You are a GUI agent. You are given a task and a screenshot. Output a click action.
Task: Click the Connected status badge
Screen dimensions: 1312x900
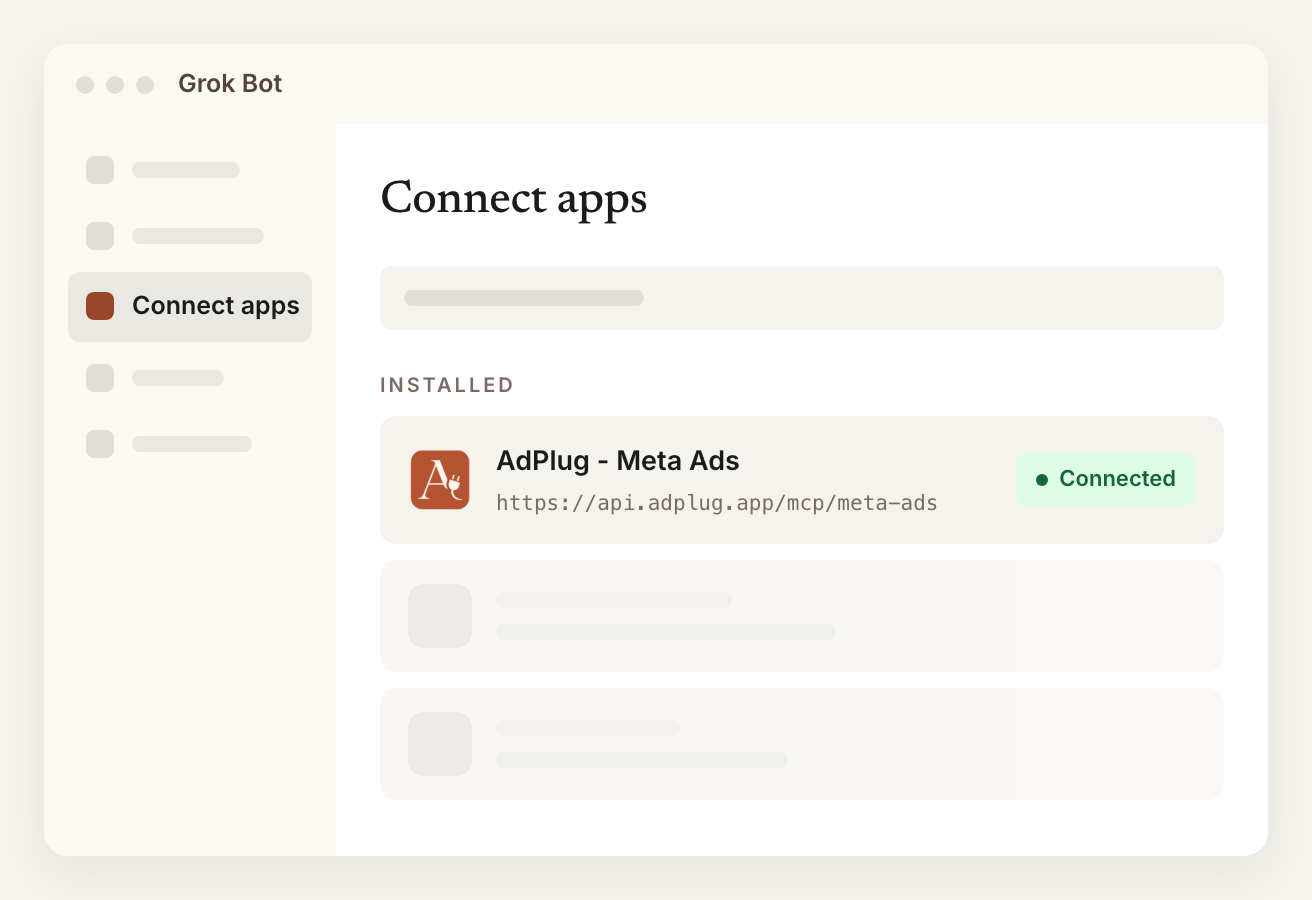click(1106, 479)
